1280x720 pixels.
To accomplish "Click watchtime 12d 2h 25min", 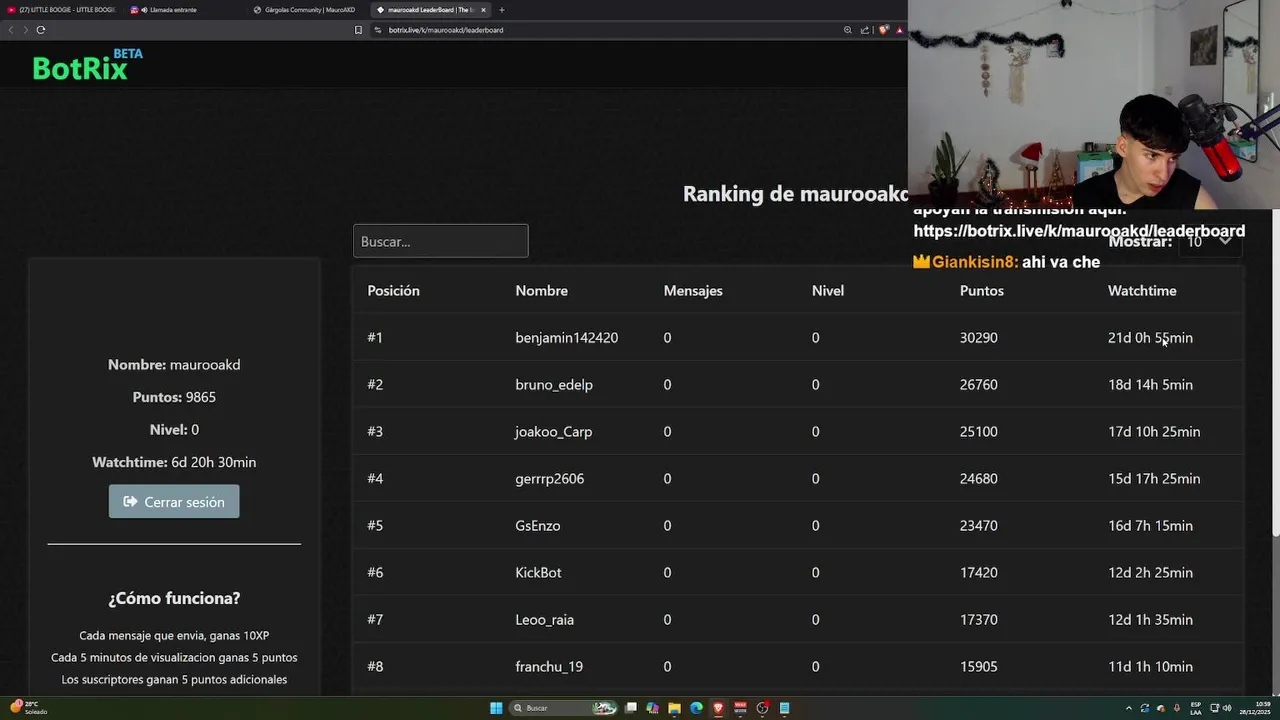I will pos(1150,573).
